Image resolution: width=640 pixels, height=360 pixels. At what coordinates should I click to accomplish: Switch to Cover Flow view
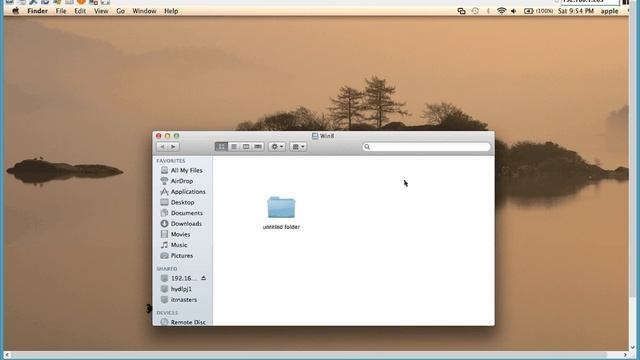point(258,147)
